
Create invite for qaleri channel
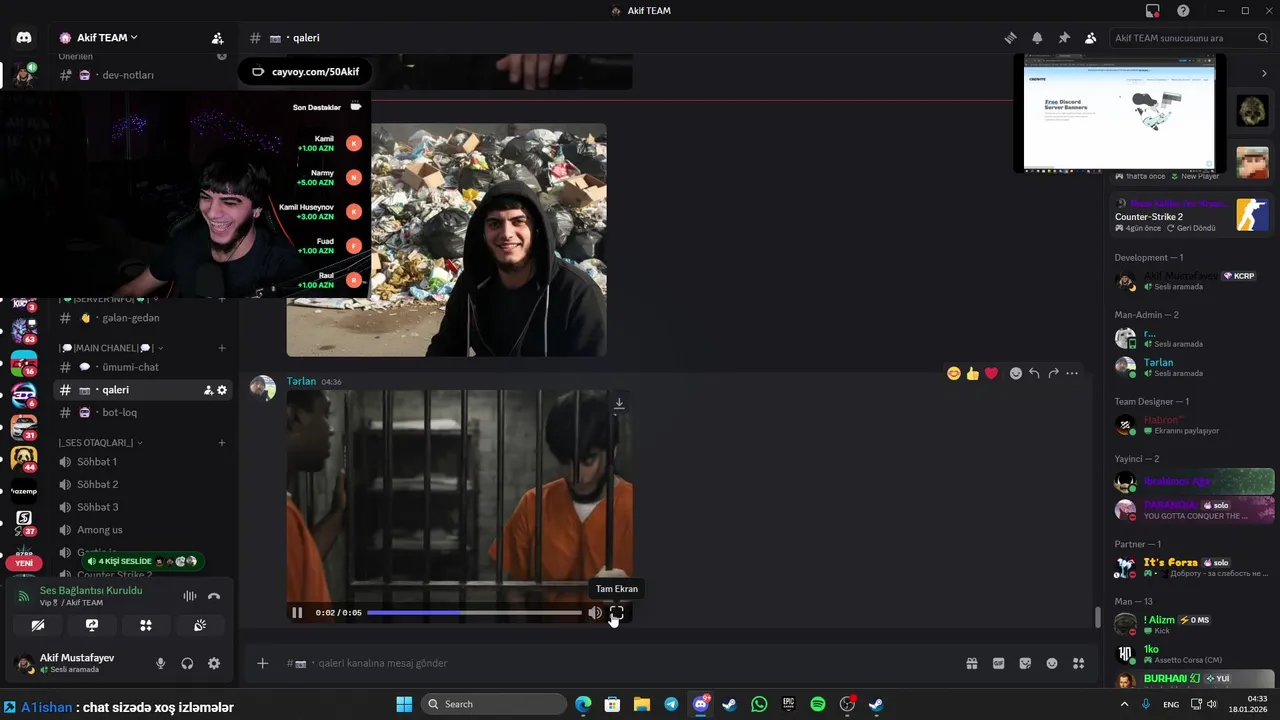[x=208, y=390]
